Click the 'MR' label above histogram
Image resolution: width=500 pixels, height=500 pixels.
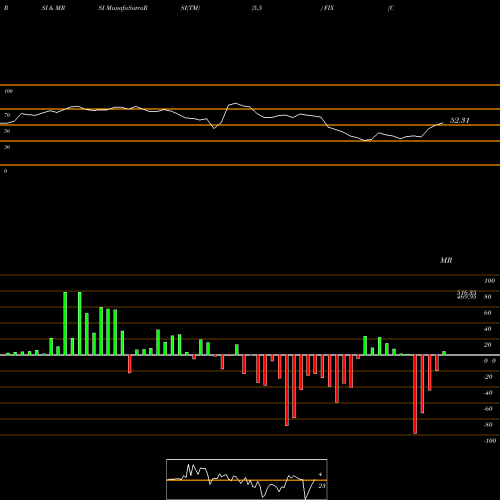[446, 260]
